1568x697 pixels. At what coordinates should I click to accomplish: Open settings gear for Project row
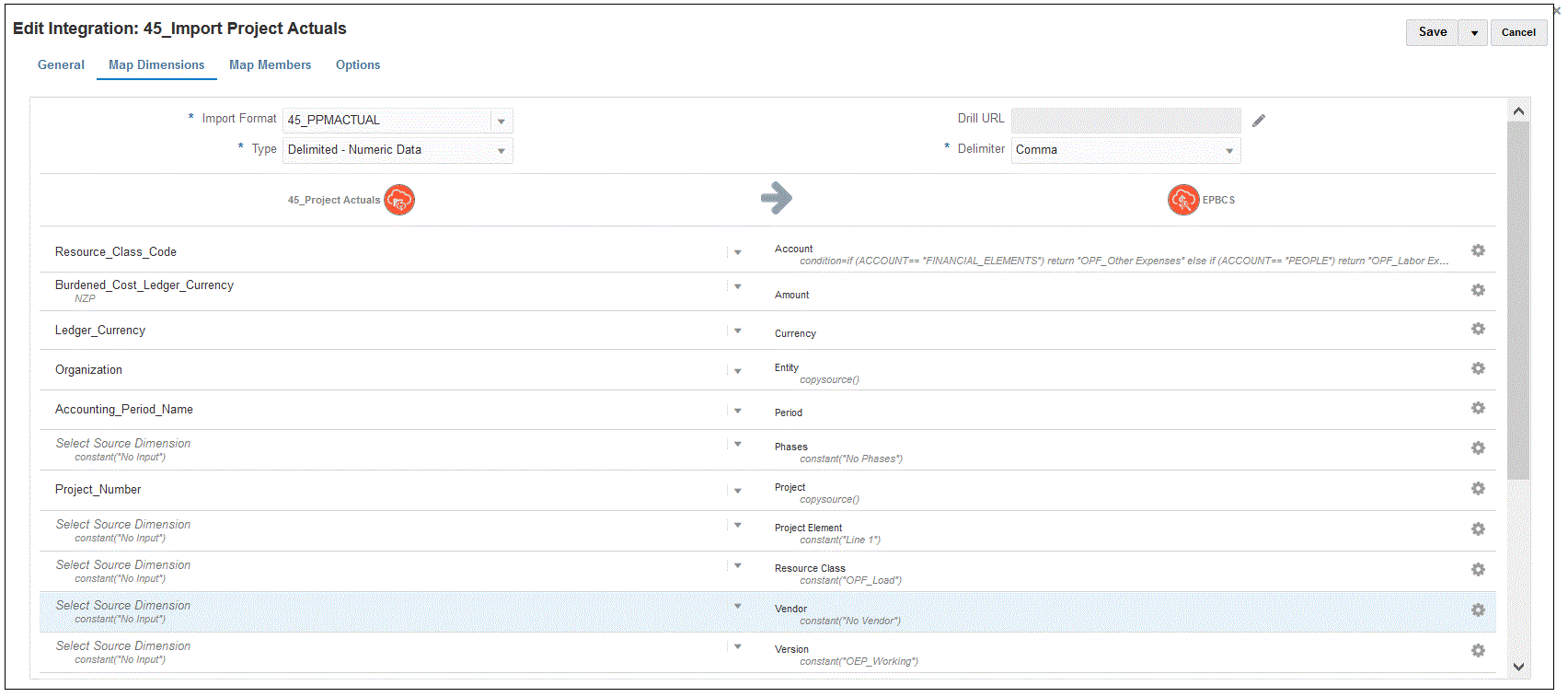pos(1478,488)
